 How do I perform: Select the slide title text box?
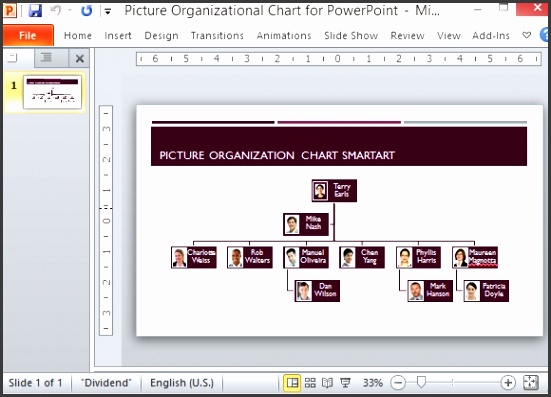click(339, 147)
